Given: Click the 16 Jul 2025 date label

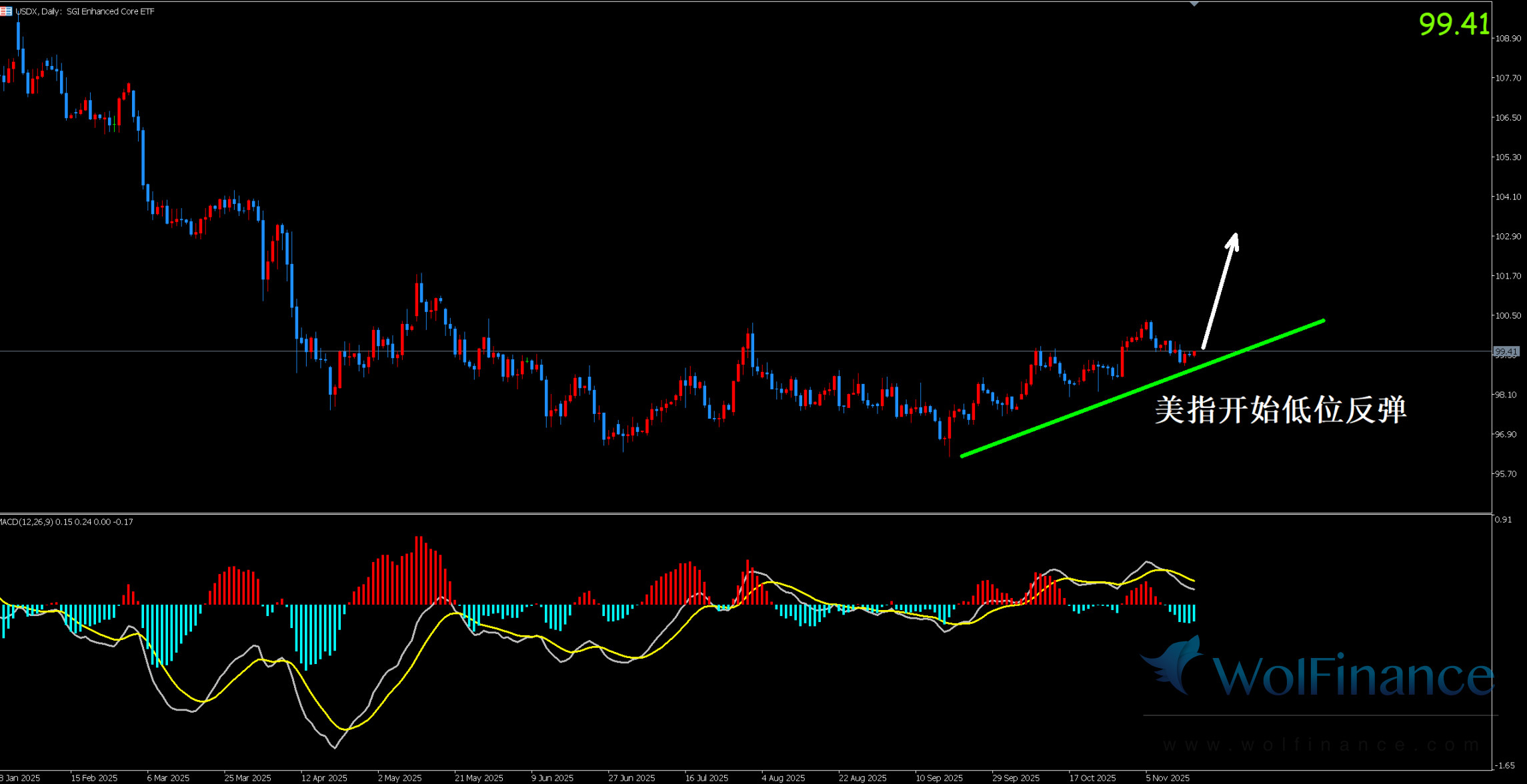Looking at the screenshot, I should (706, 778).
